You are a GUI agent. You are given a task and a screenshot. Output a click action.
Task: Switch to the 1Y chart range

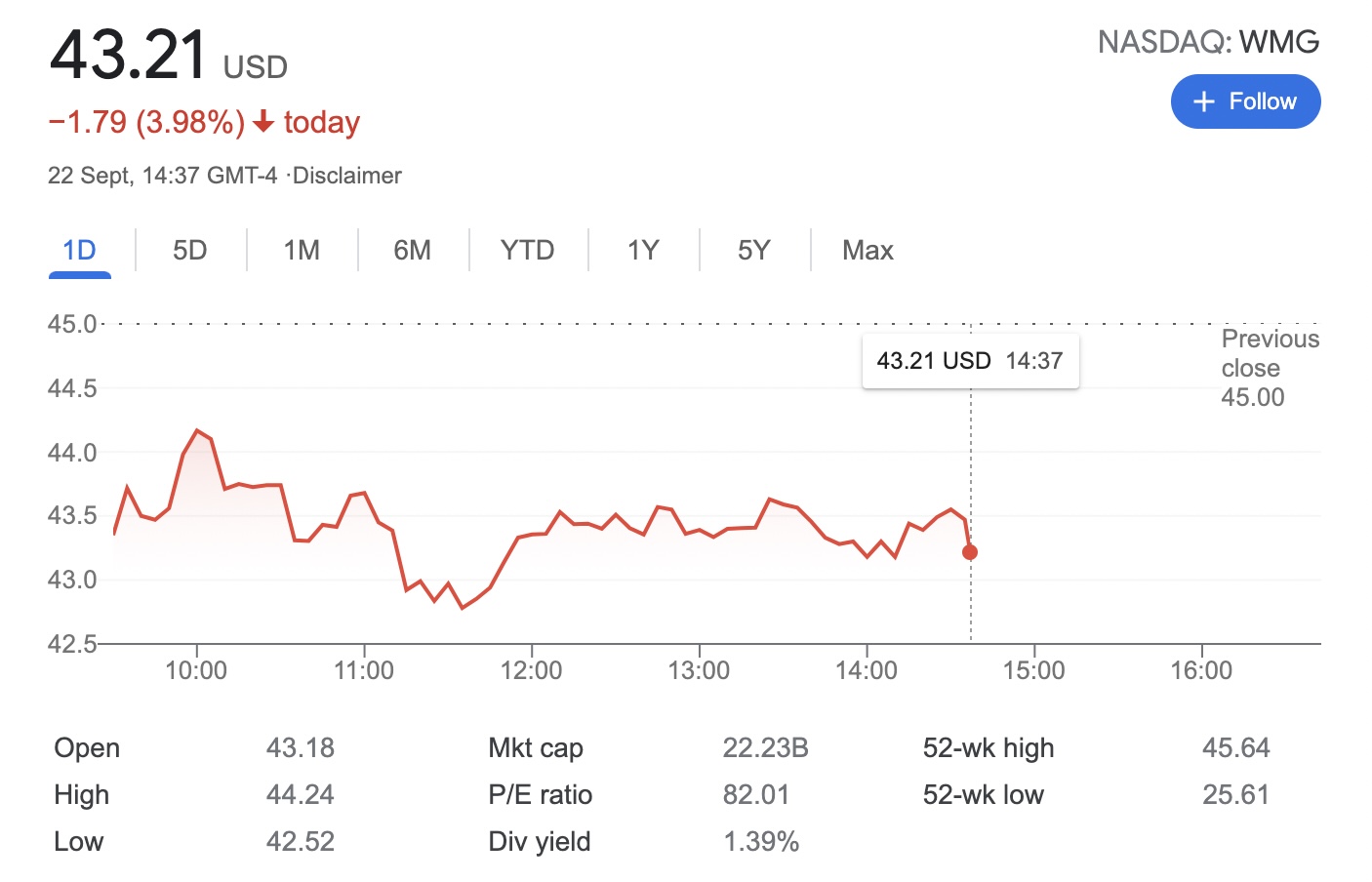643,251
